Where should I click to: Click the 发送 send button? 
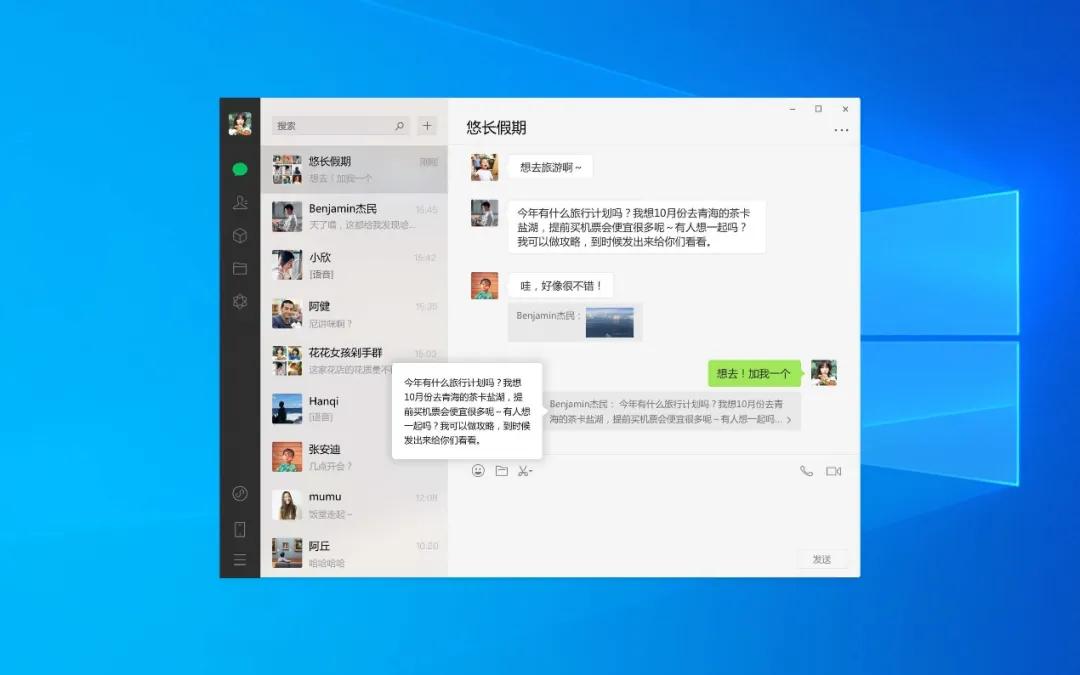822,559
